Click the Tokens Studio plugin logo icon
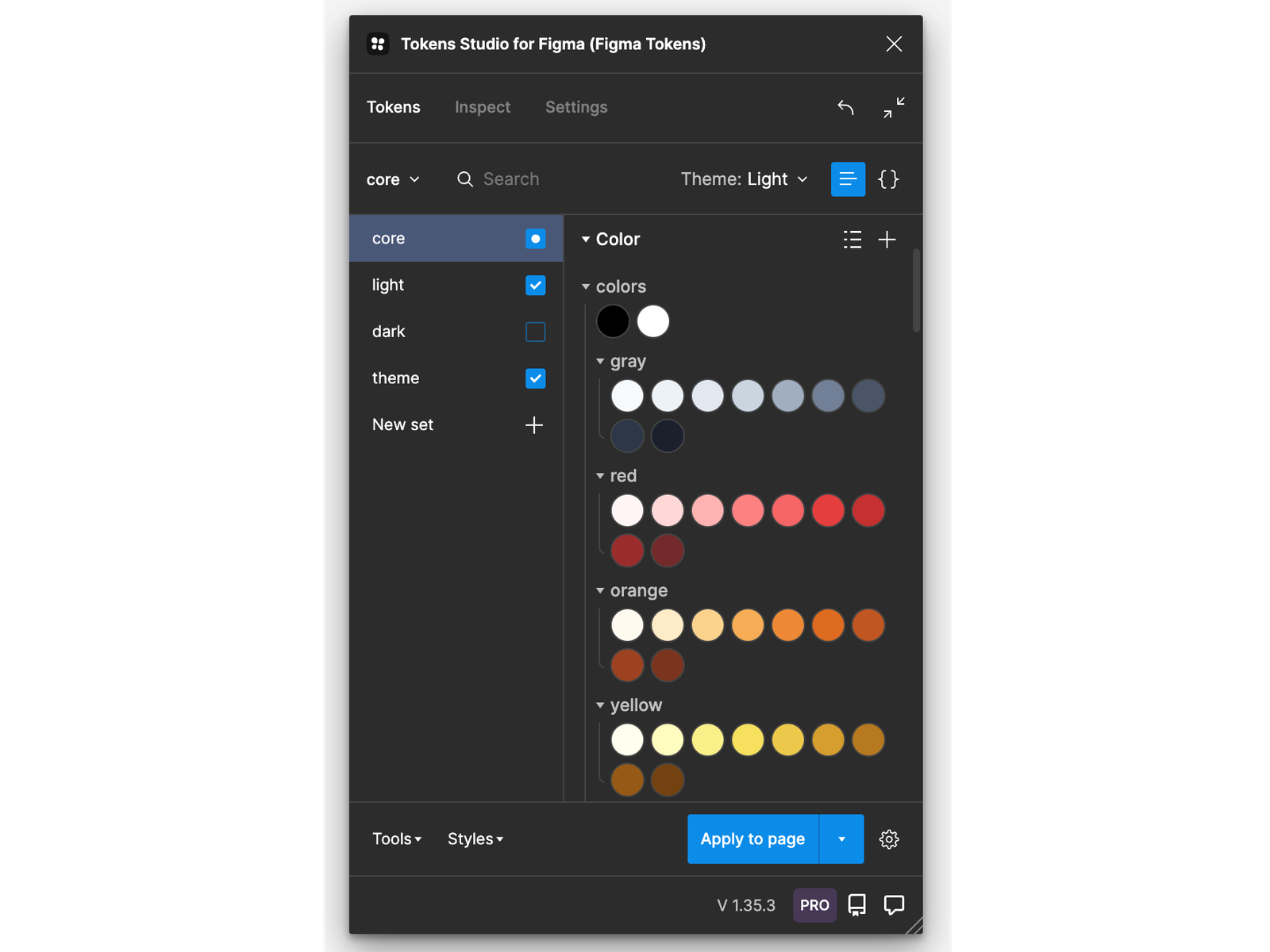The image size is (1270, 952). tap(378, 44)
